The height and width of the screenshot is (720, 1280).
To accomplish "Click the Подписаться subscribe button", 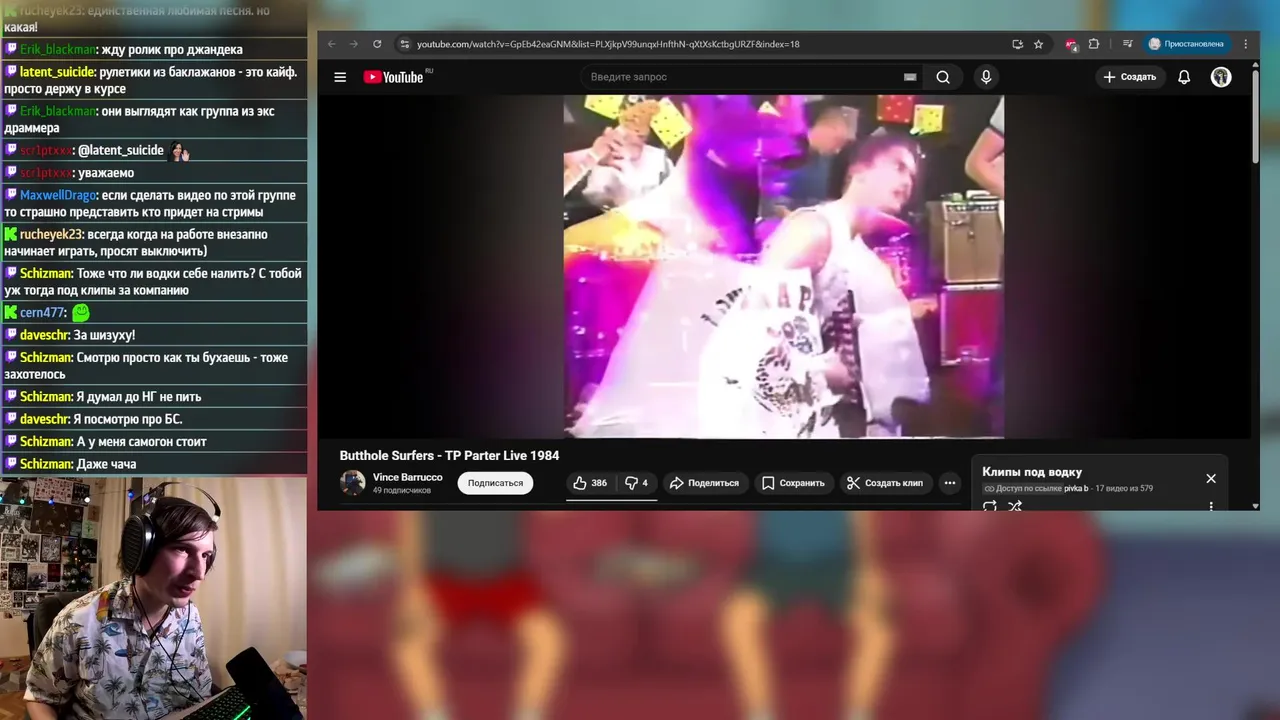I will pyautogui.click(x=495, y=483).
